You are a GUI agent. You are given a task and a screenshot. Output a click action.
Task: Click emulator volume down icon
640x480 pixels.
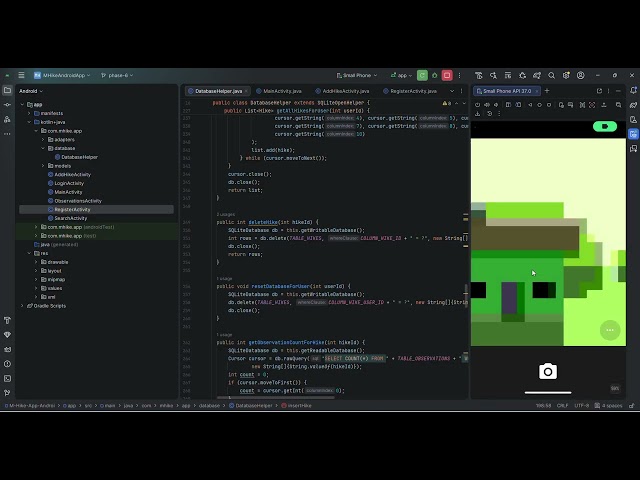click(496, 105)
